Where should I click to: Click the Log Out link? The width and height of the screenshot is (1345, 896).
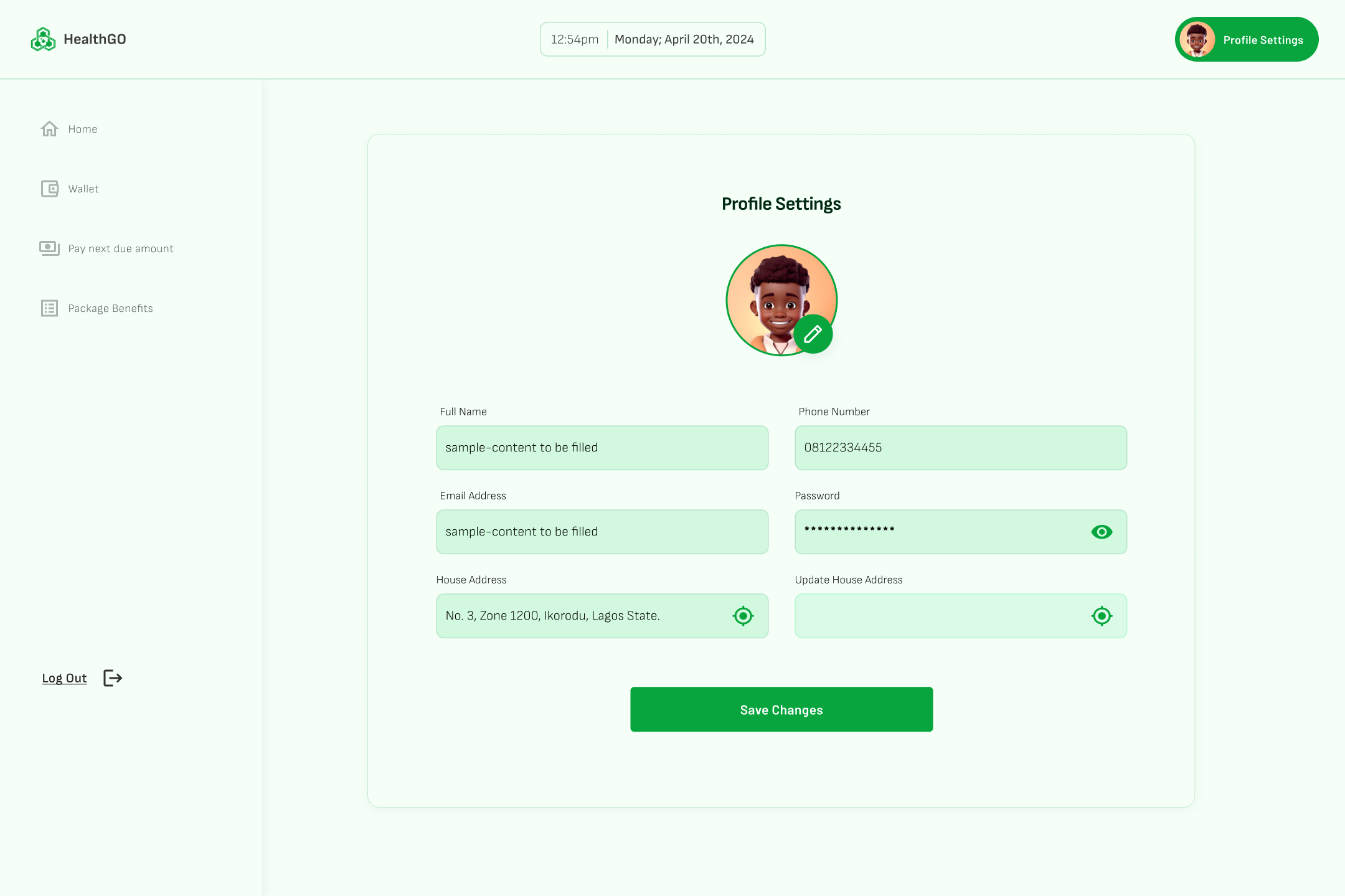(x=64, y=678)
